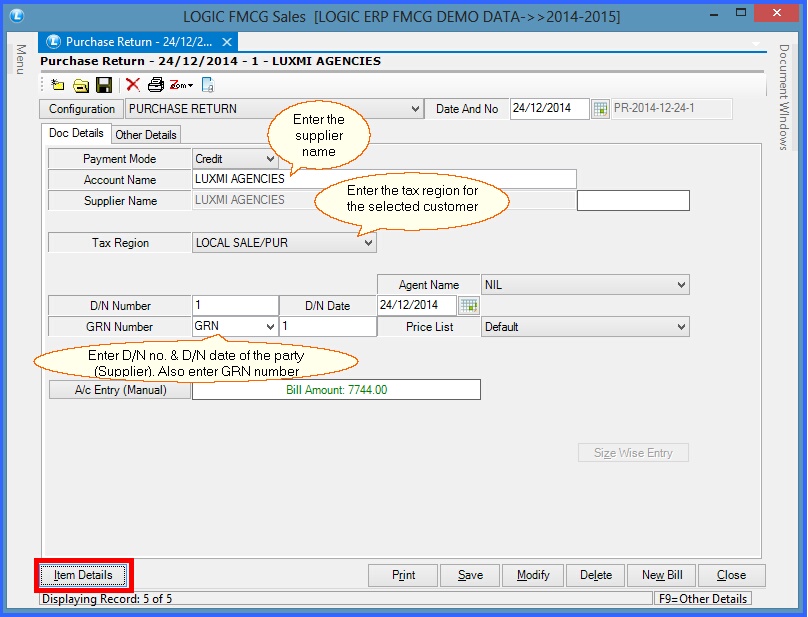Viewport: 808px width, 617px height.
Task: Click the New Bill button
Action: [661, 575]
